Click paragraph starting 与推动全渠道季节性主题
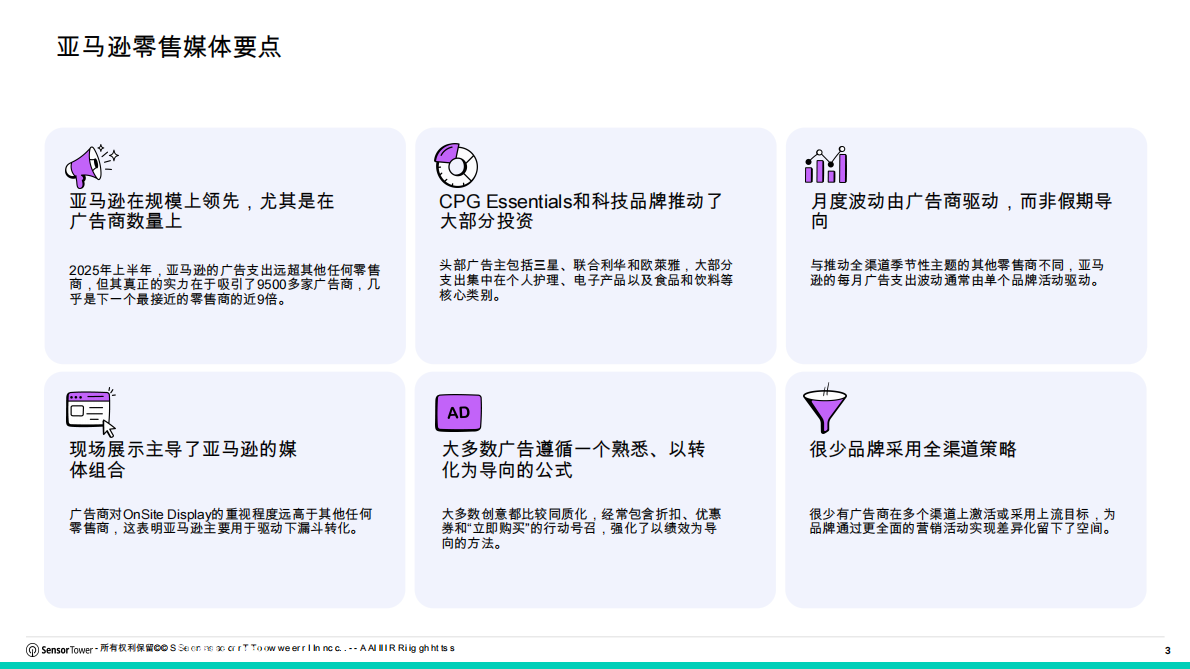 pyautogui.click(x=957, y=273)
